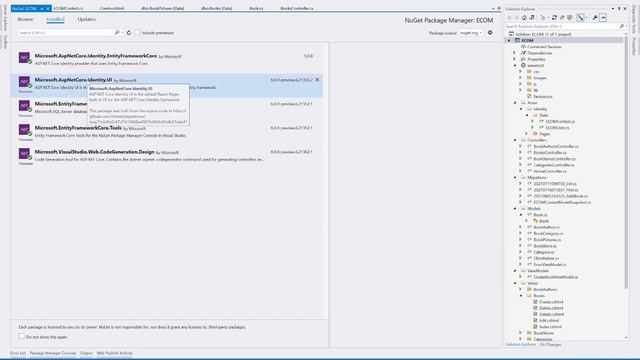640x360 pixels.
Task: Open dbo.BookPictures [Data] tab
Action: tap(162, 8)
